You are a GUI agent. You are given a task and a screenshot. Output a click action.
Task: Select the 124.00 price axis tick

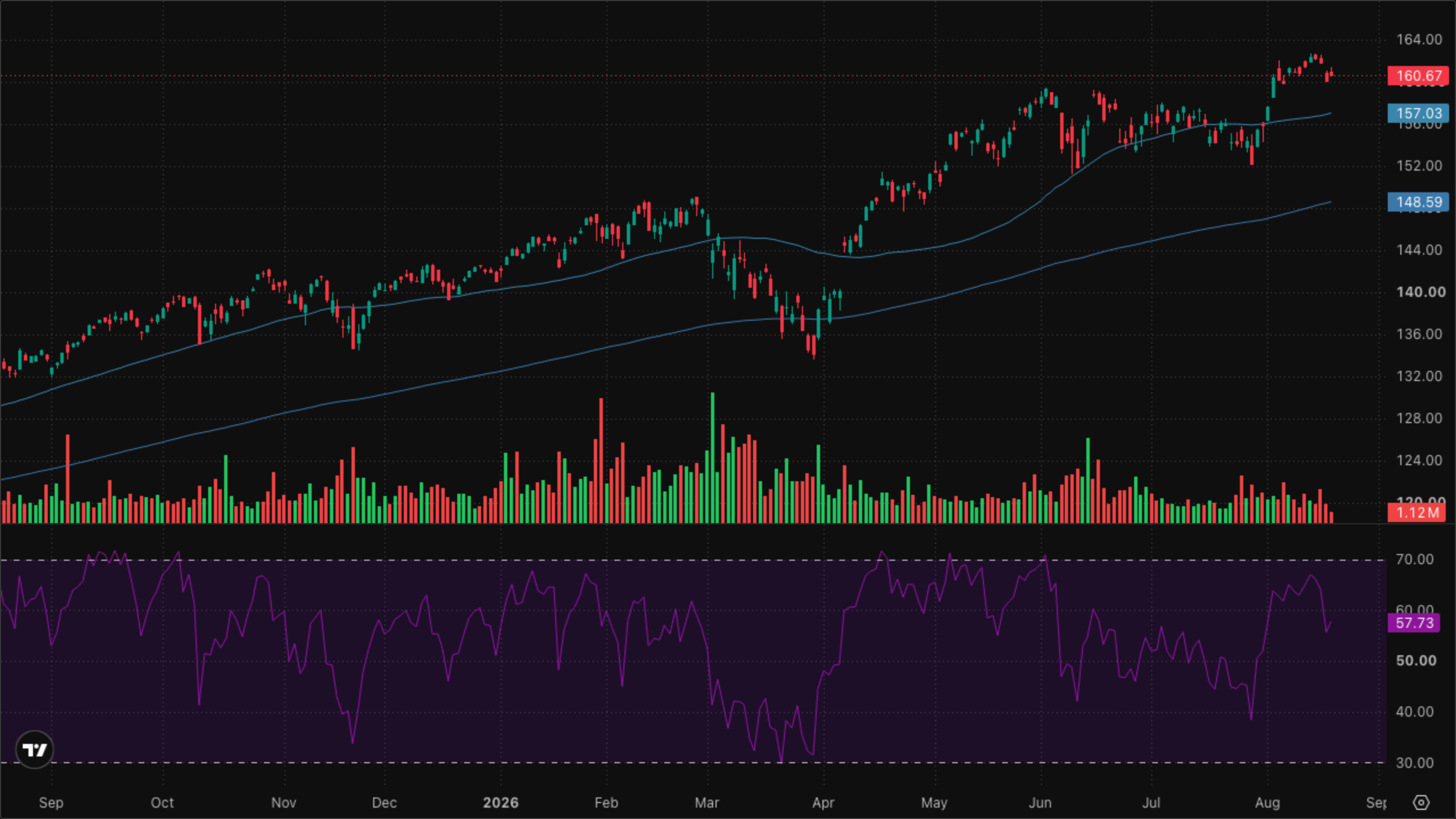tap(1419, 460)
